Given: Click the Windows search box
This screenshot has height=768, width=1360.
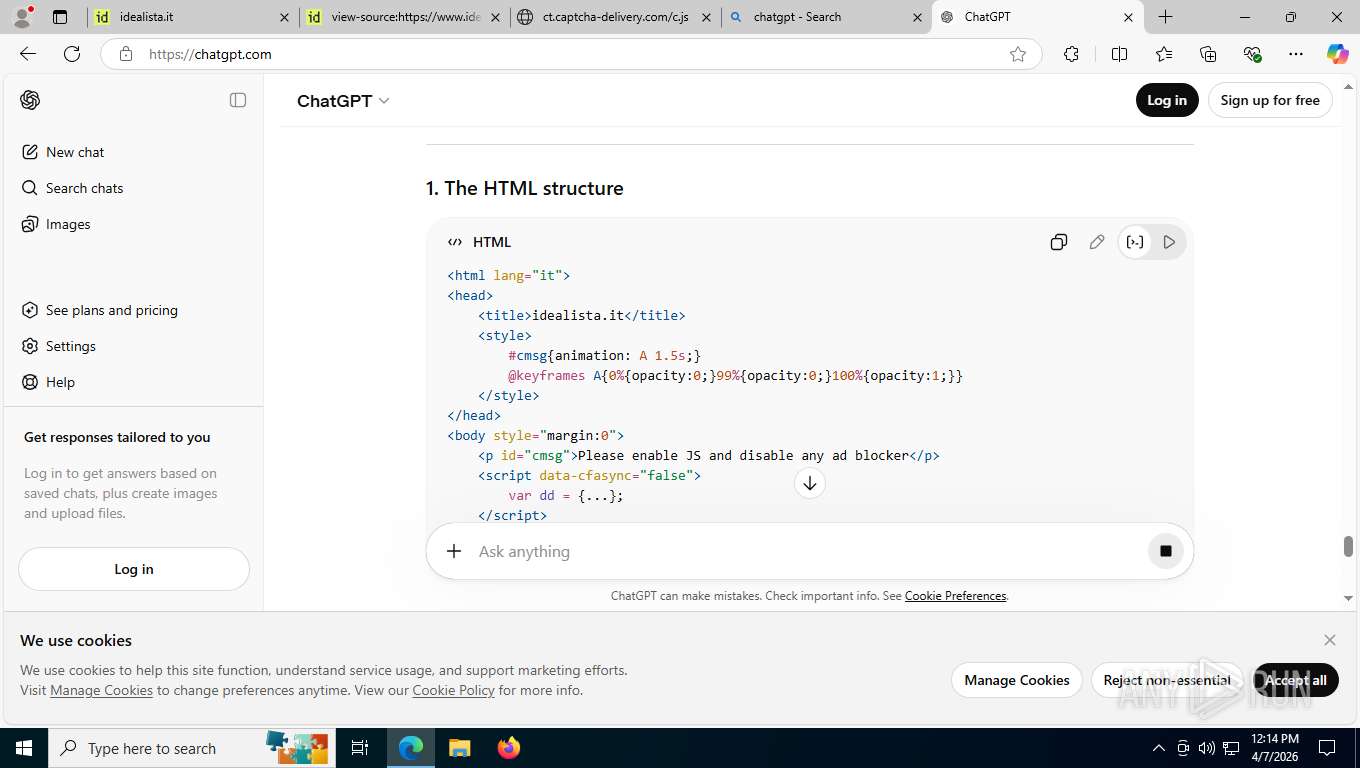Looking at the screenshot, I should click(x=190, y=748).
